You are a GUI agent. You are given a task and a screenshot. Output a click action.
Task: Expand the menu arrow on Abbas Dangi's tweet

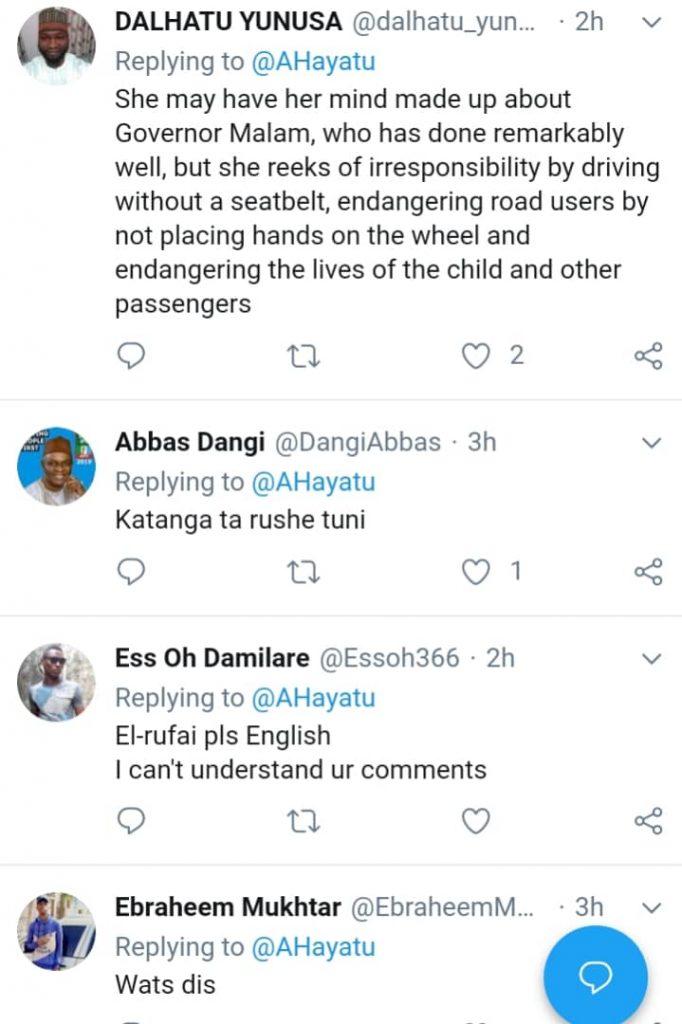651,442
